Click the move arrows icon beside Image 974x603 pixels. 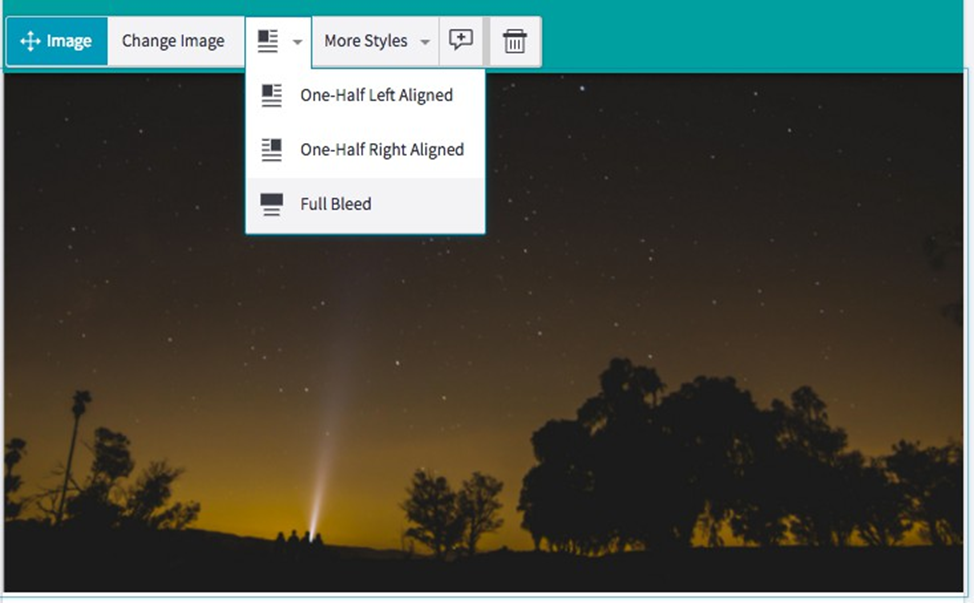tap(30, 42)
